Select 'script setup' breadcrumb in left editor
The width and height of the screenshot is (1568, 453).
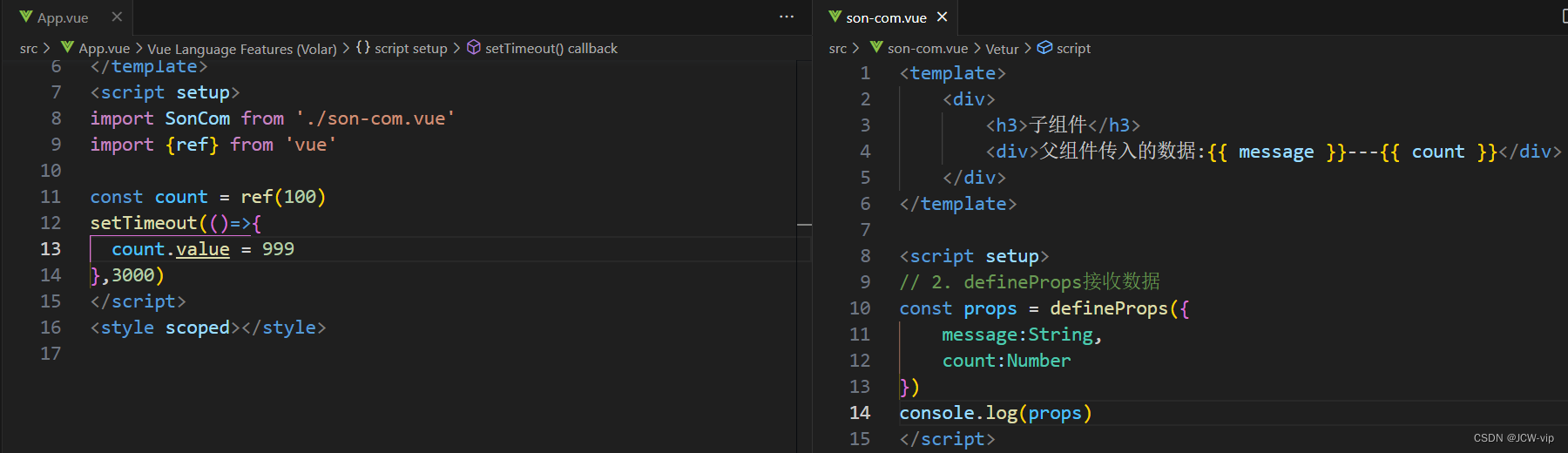[411, 49]
